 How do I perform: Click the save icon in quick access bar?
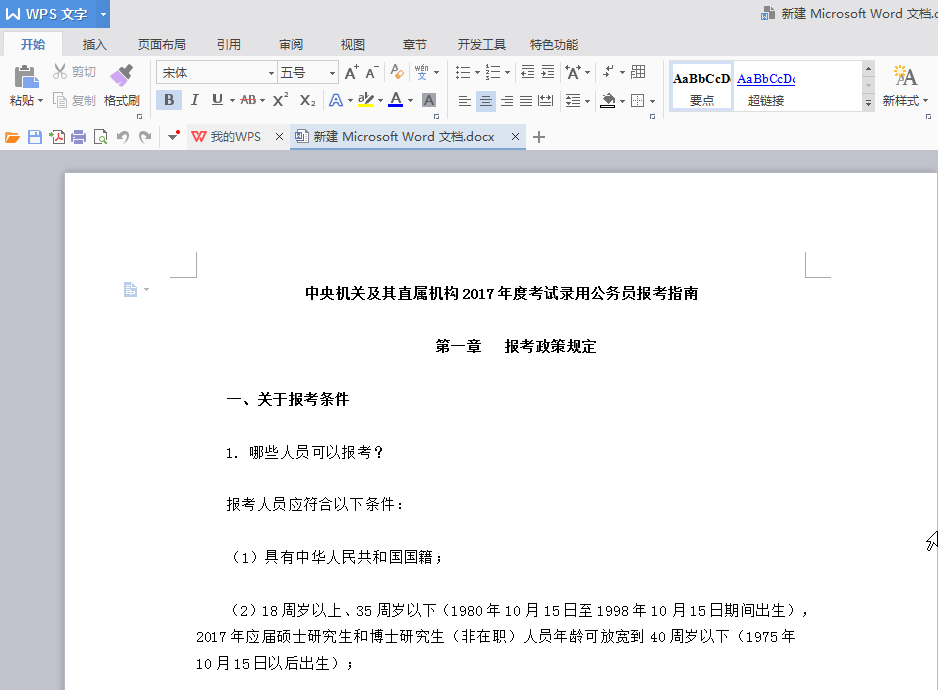(x=35, y=137)
